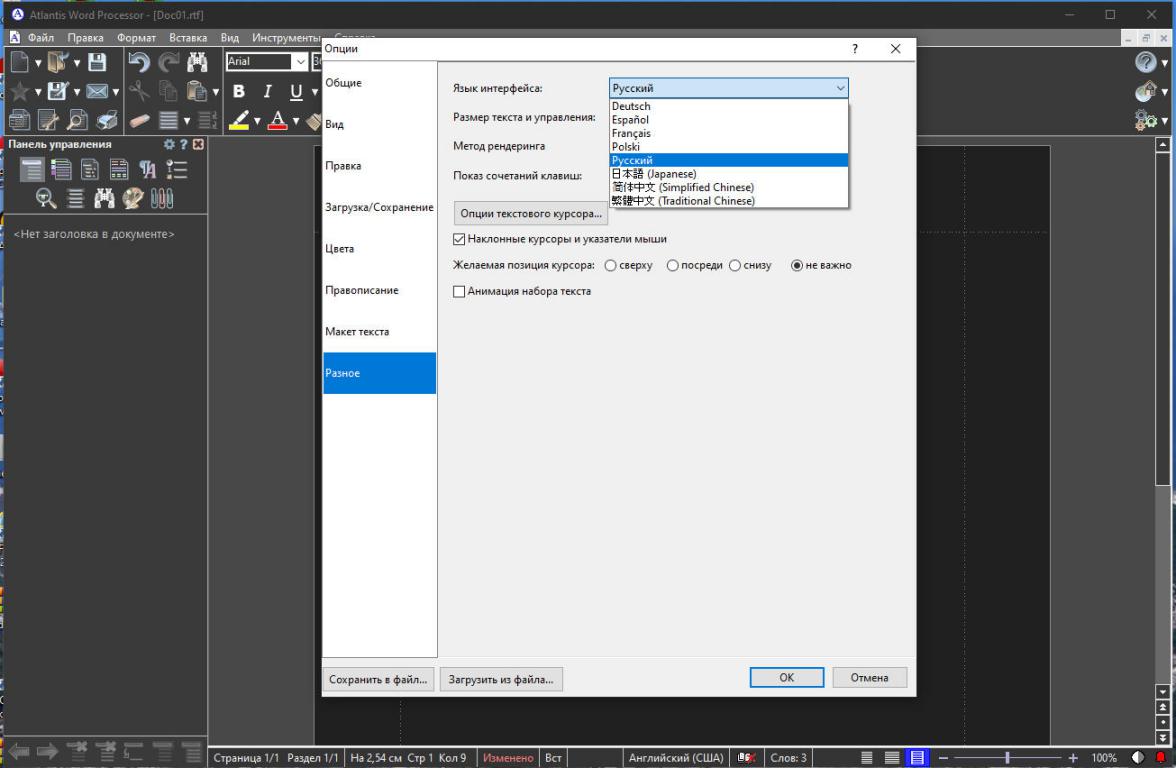This screenshot has width=1176, height=768.
Task: Toggle Bold formatting button
Action: pos(239,93)
